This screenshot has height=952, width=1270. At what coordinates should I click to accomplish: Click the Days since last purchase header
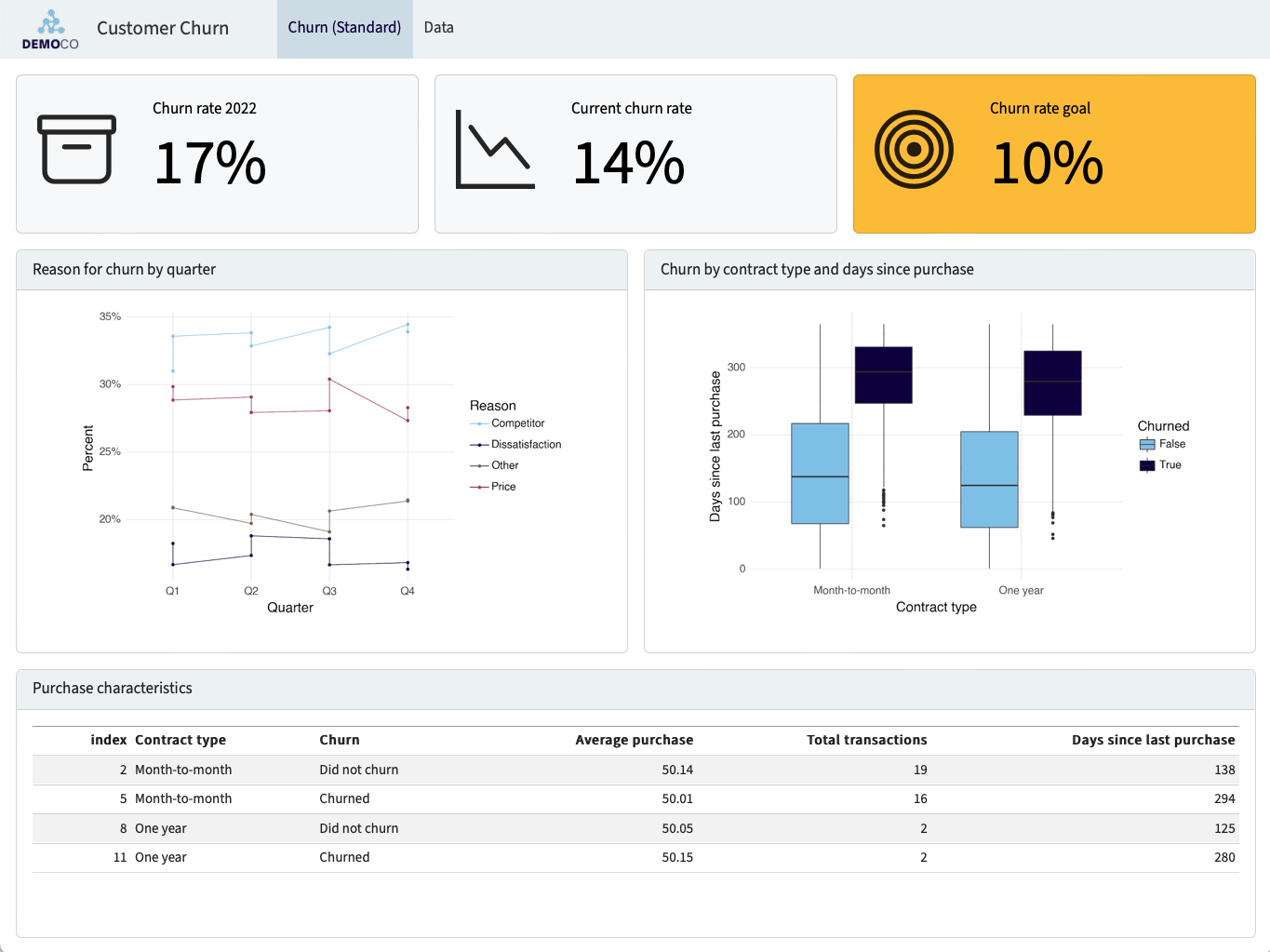[x=1153, y=740]
